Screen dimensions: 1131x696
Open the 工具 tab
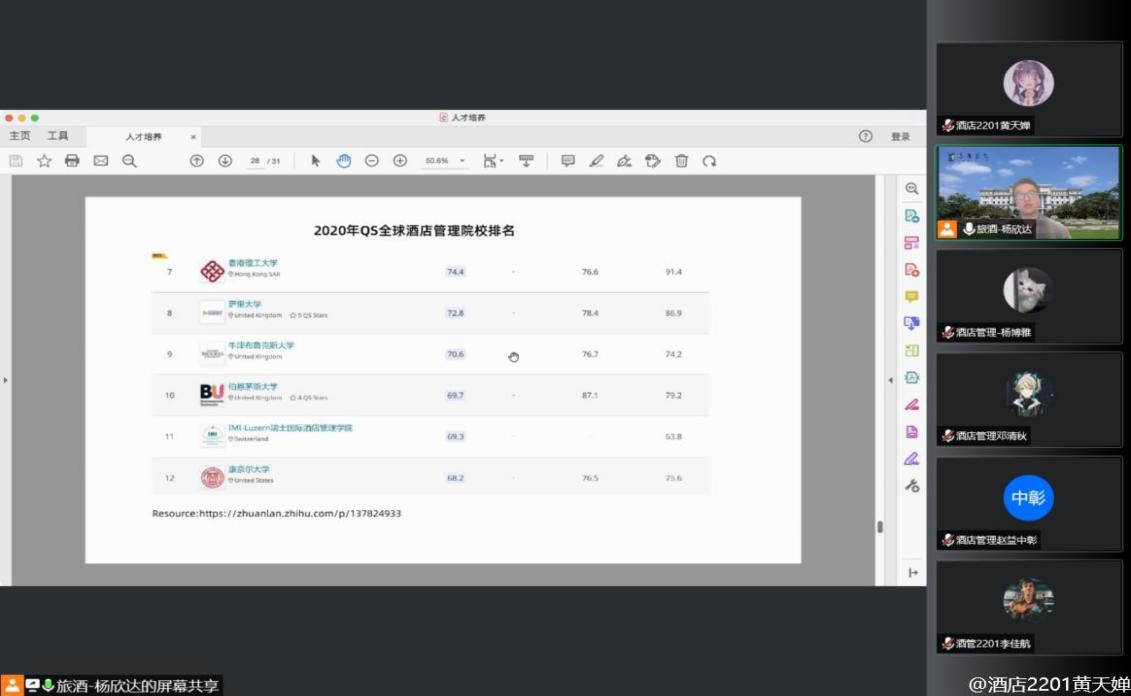pyautogui.click(x=58, y=136)
